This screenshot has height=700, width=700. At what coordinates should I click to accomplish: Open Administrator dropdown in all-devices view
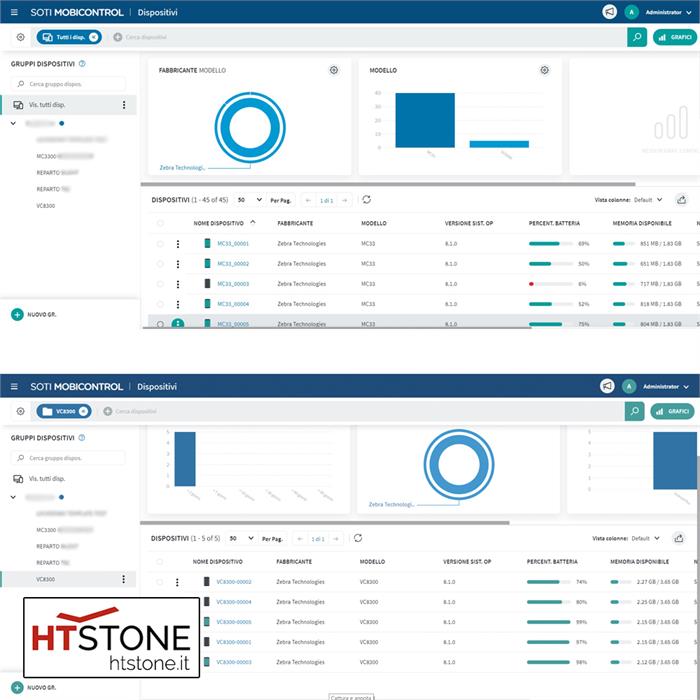pos(668,12)
